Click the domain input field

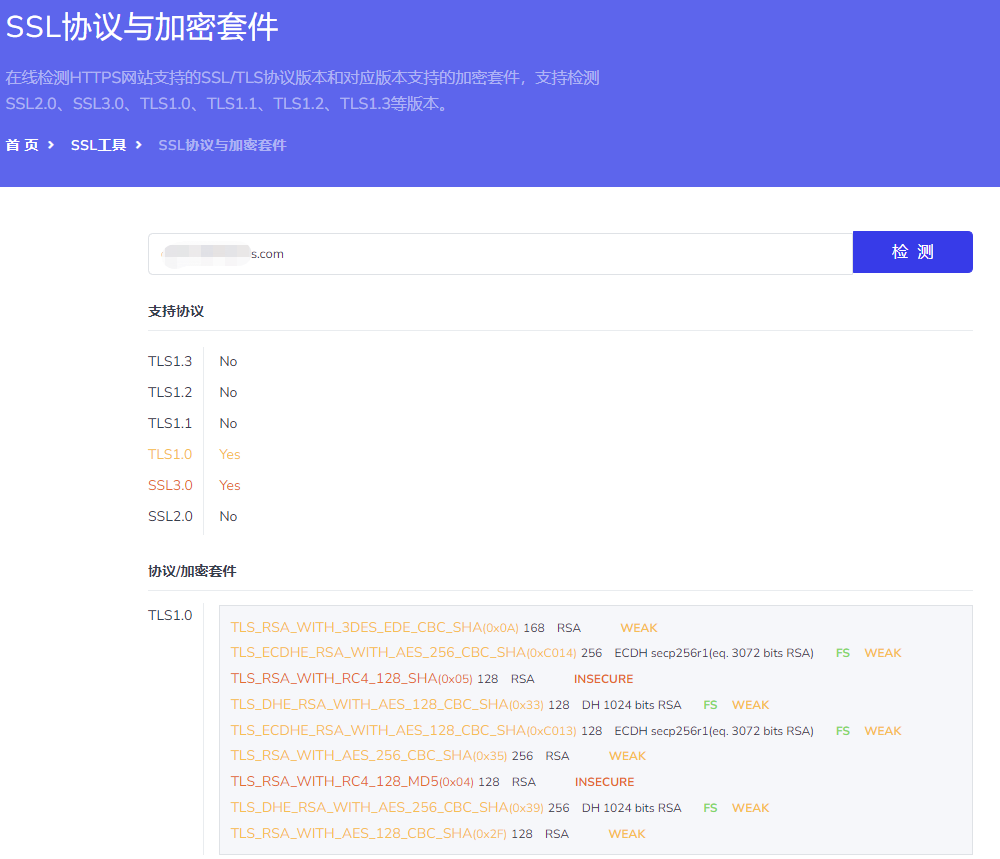pos(500,254)
